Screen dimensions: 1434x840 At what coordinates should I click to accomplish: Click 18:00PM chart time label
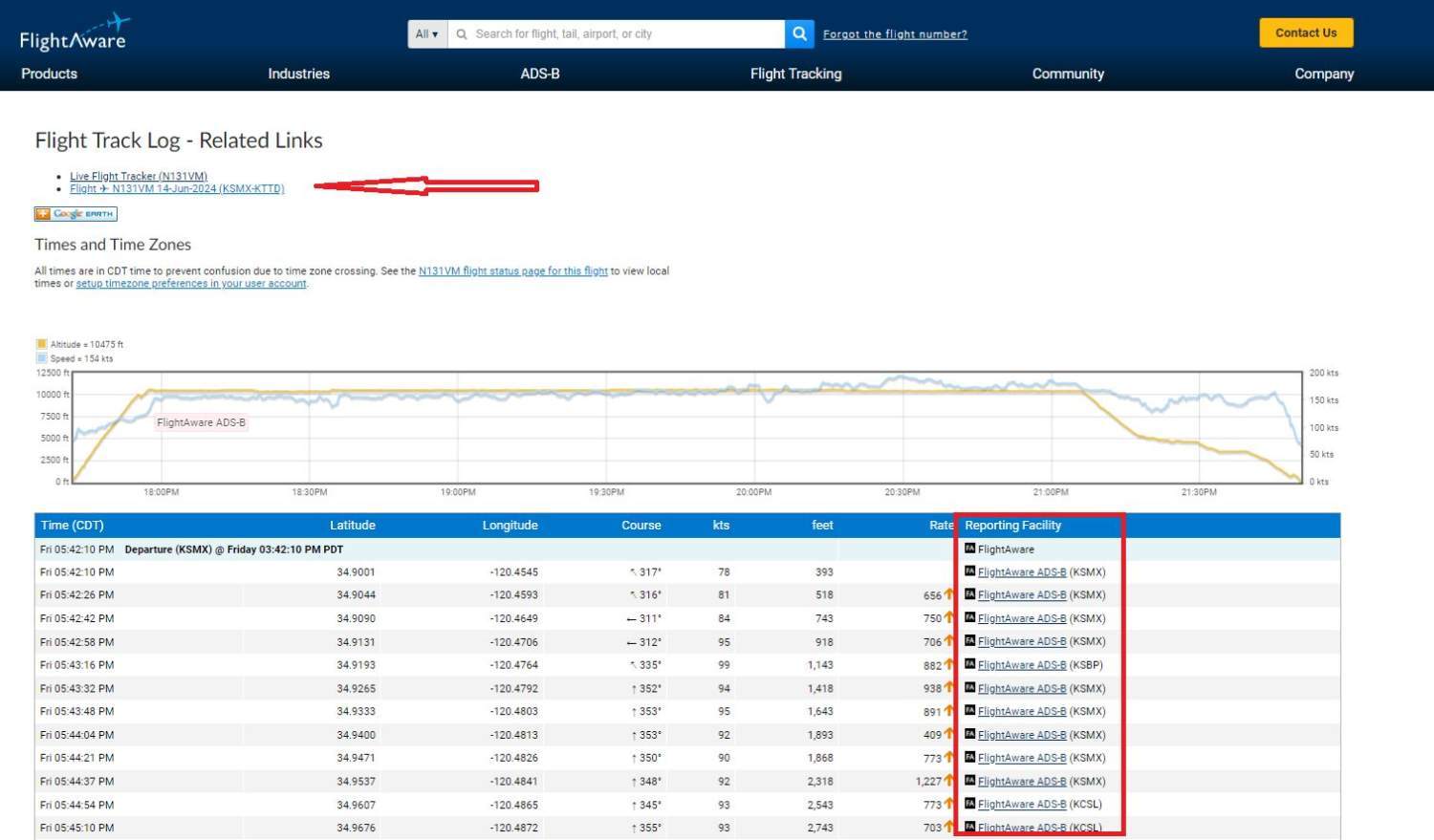pos(161,492)
